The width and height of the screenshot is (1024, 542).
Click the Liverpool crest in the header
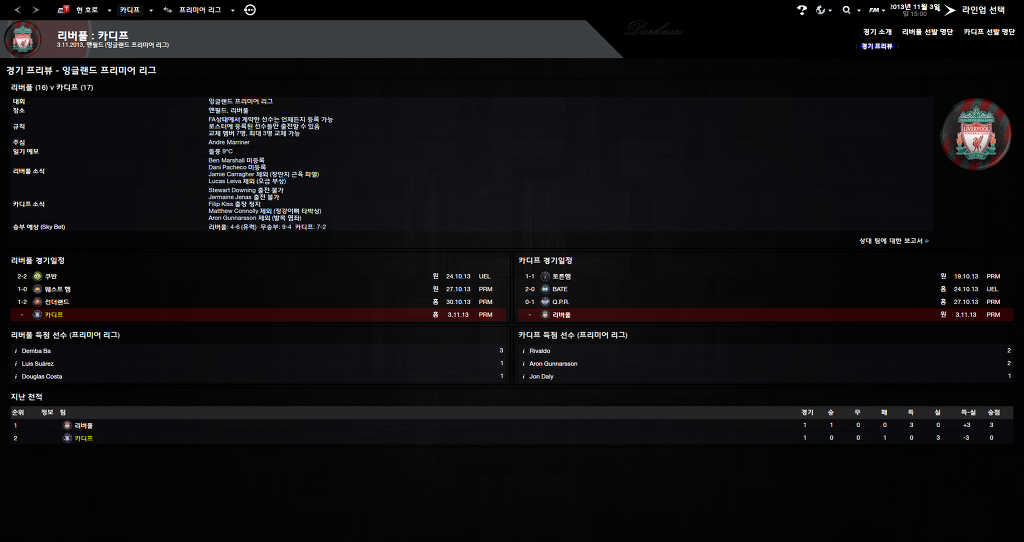pos(22,38)
